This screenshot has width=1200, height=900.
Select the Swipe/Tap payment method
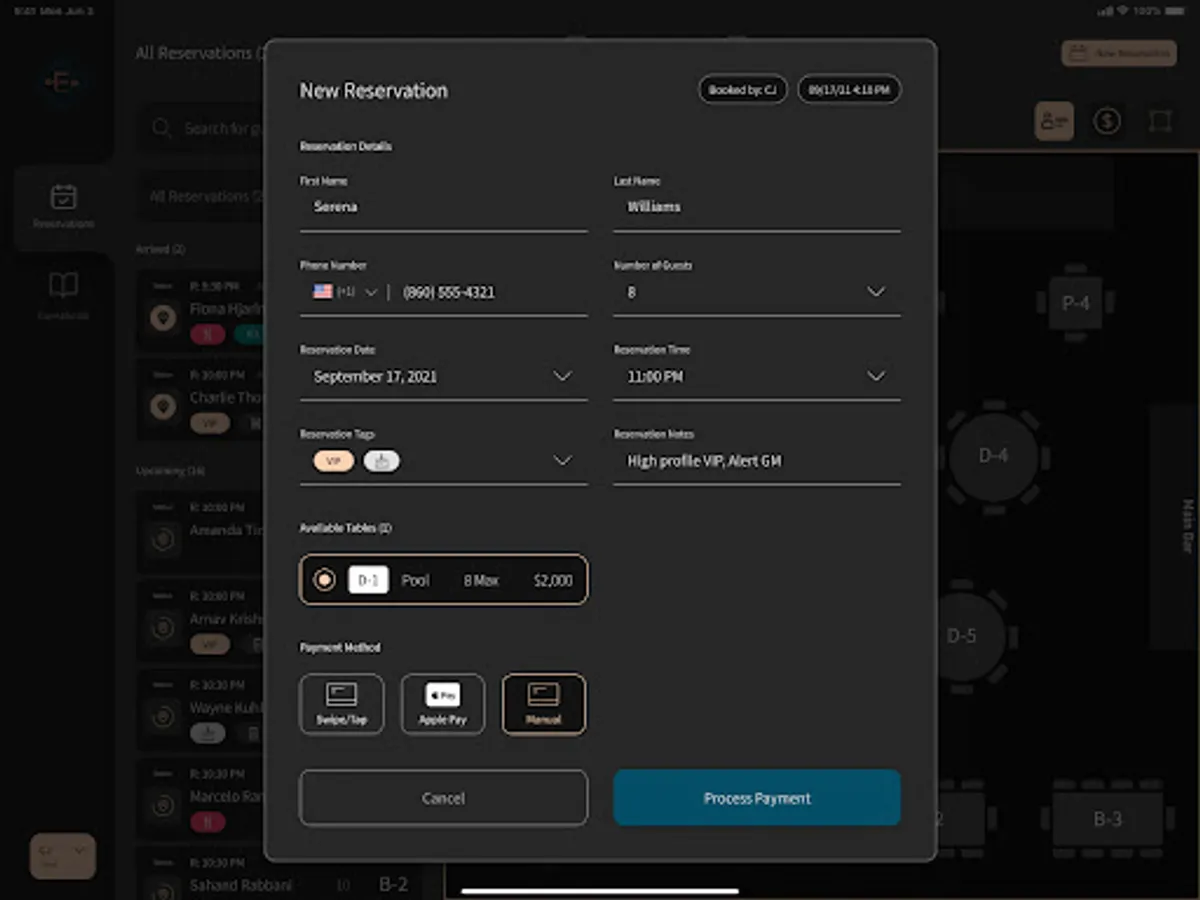click(341, 704)
